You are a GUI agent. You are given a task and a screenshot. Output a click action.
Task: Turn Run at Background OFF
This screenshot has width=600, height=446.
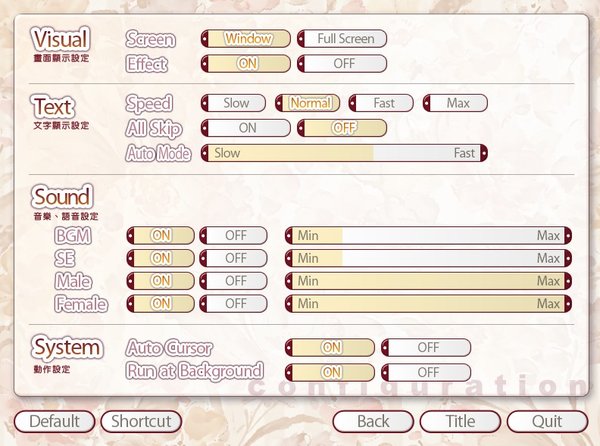[x=426, y=372]
